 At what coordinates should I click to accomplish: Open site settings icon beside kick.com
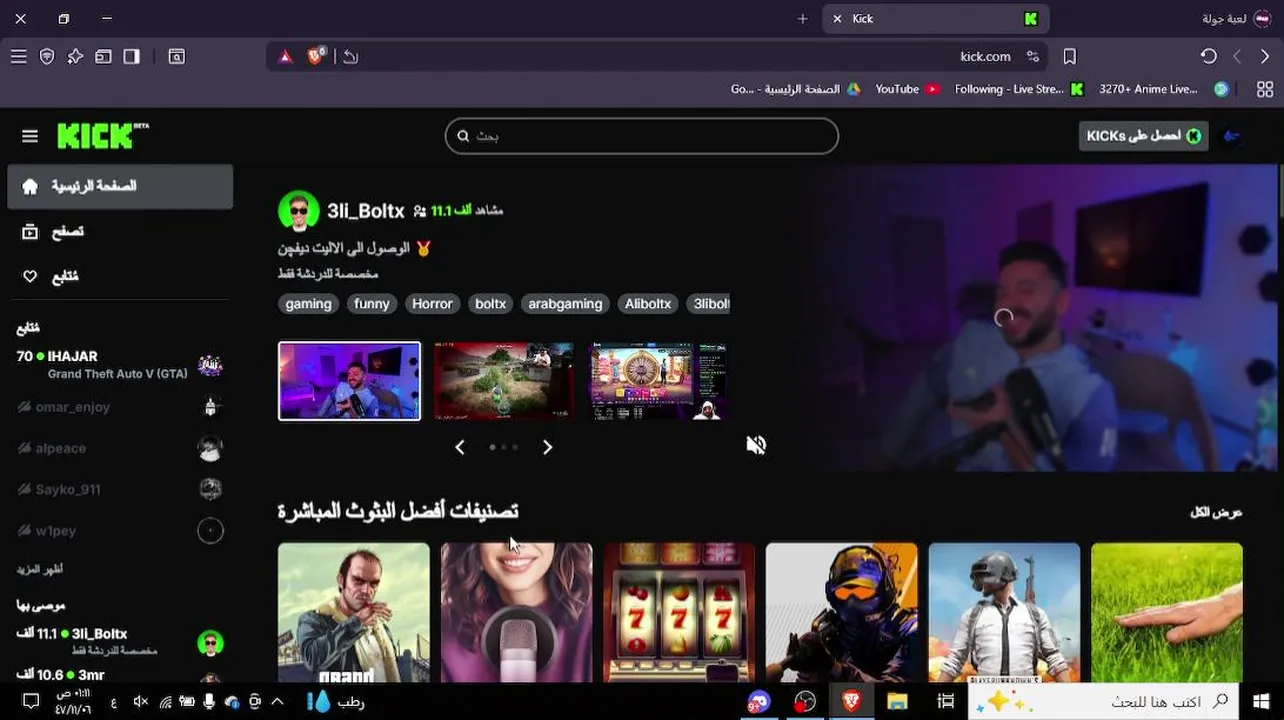click(1033, 57)
